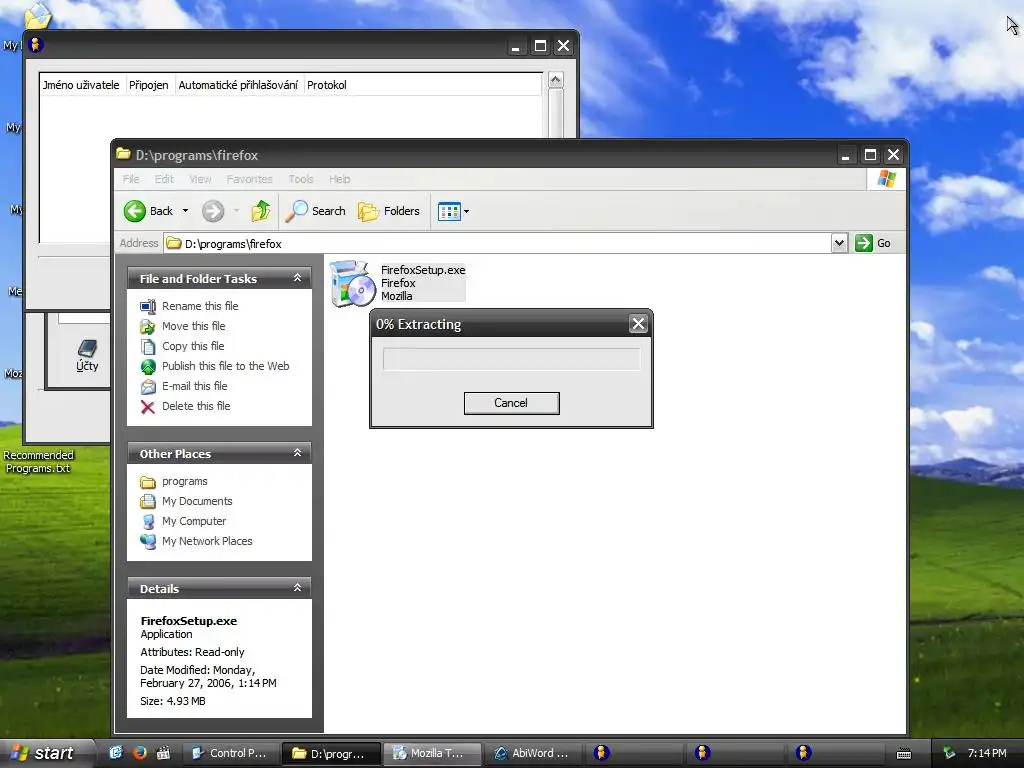Click Move this file link
The height and width of the screenshot is (768, 1024).
193,326
